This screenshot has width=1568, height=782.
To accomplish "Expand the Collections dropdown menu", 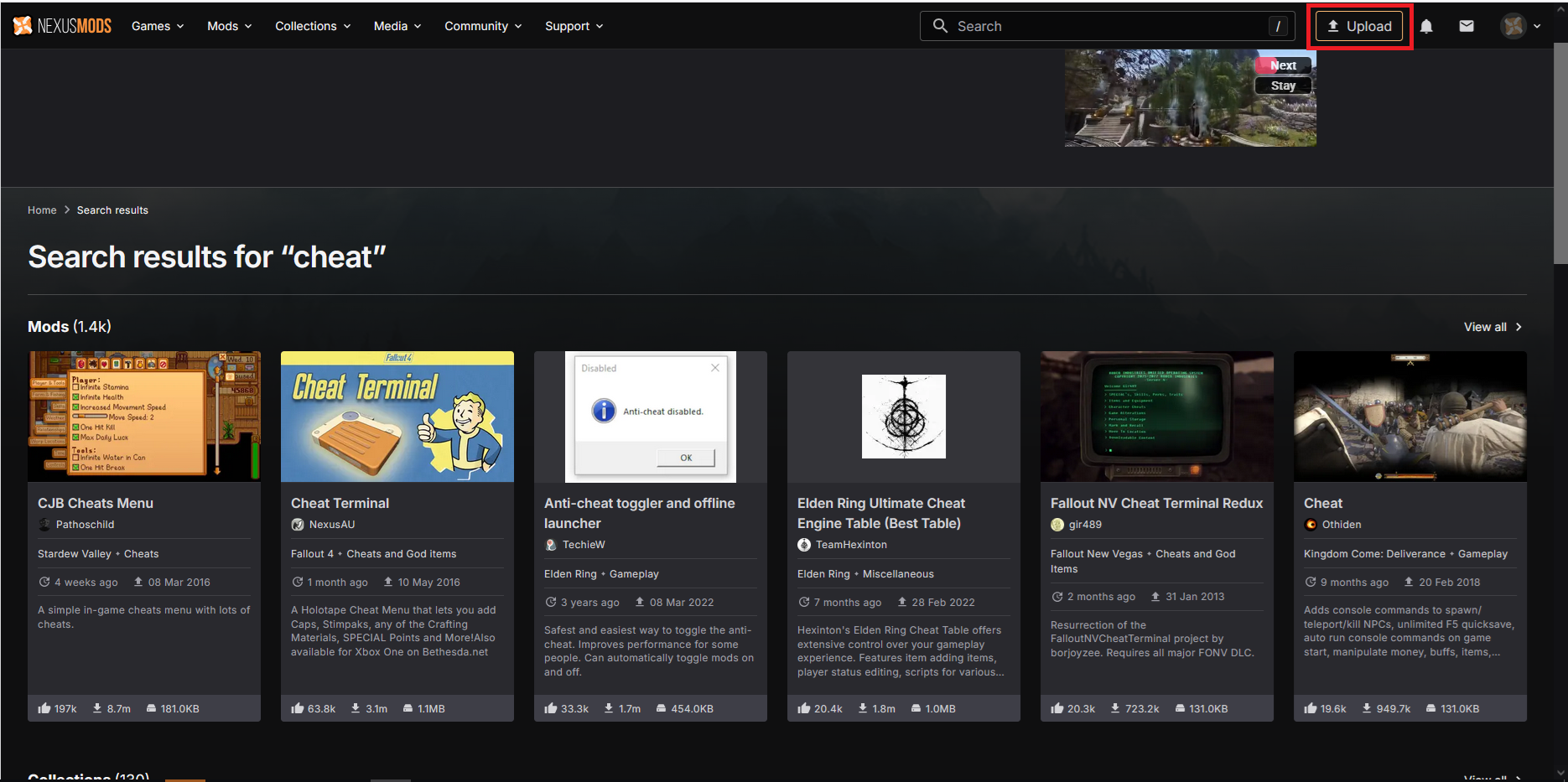I will (x=313, y=26).
